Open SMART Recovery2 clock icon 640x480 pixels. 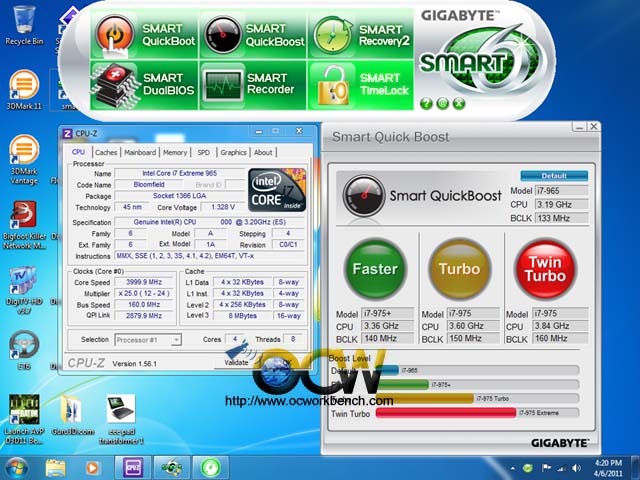pos(333,35)
